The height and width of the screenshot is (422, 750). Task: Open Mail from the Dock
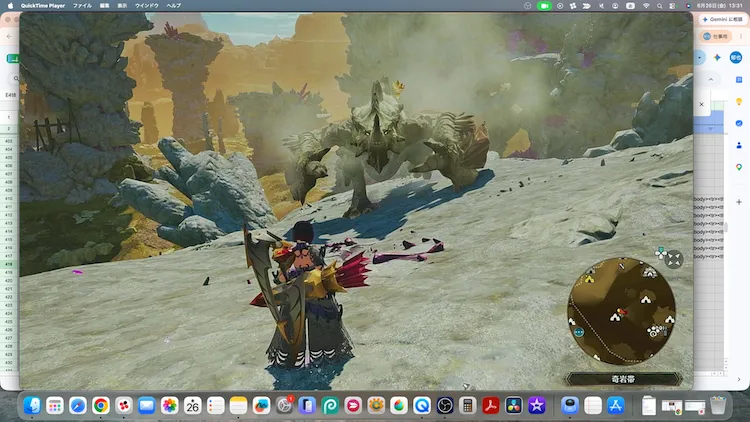[x=147, y=406]
